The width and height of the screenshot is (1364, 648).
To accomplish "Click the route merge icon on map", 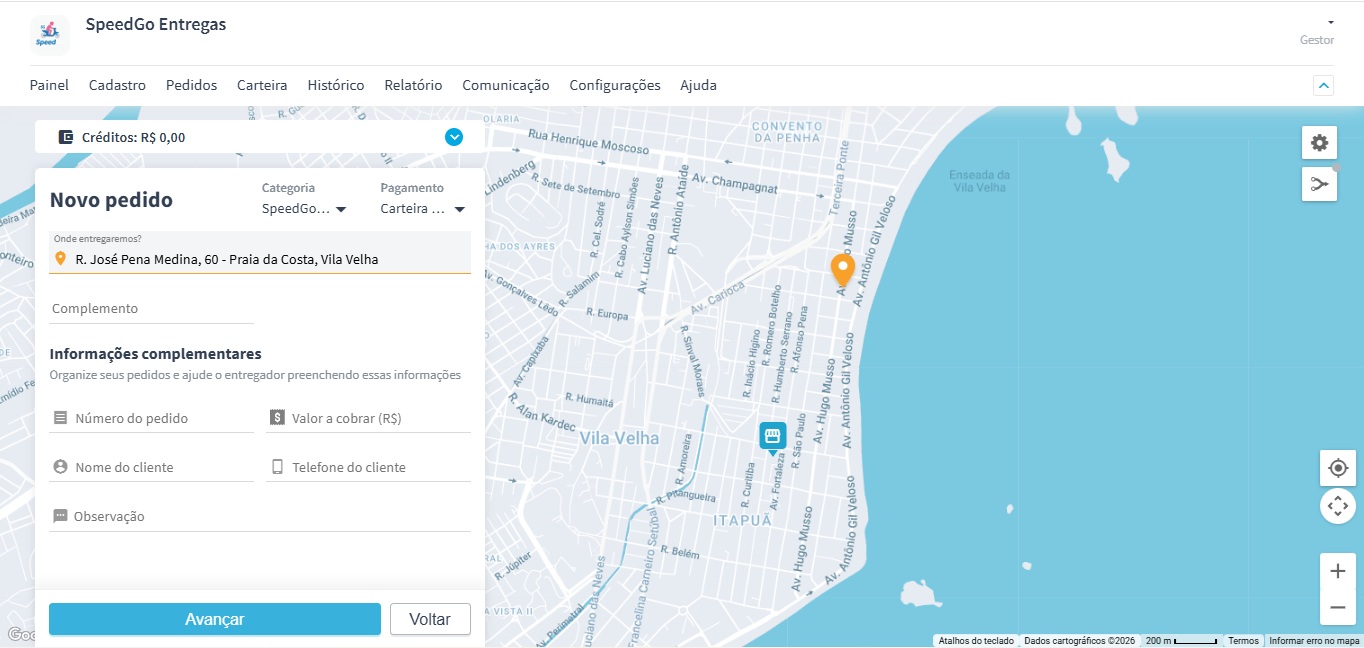I will point(1319,184).
